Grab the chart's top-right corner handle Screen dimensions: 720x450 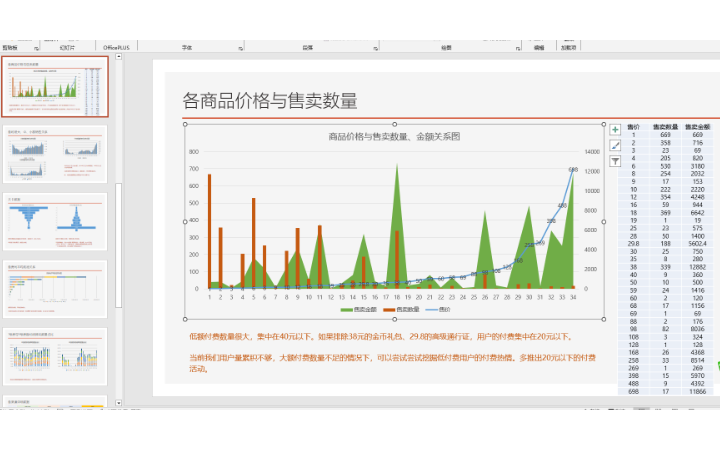click(604, 124)
